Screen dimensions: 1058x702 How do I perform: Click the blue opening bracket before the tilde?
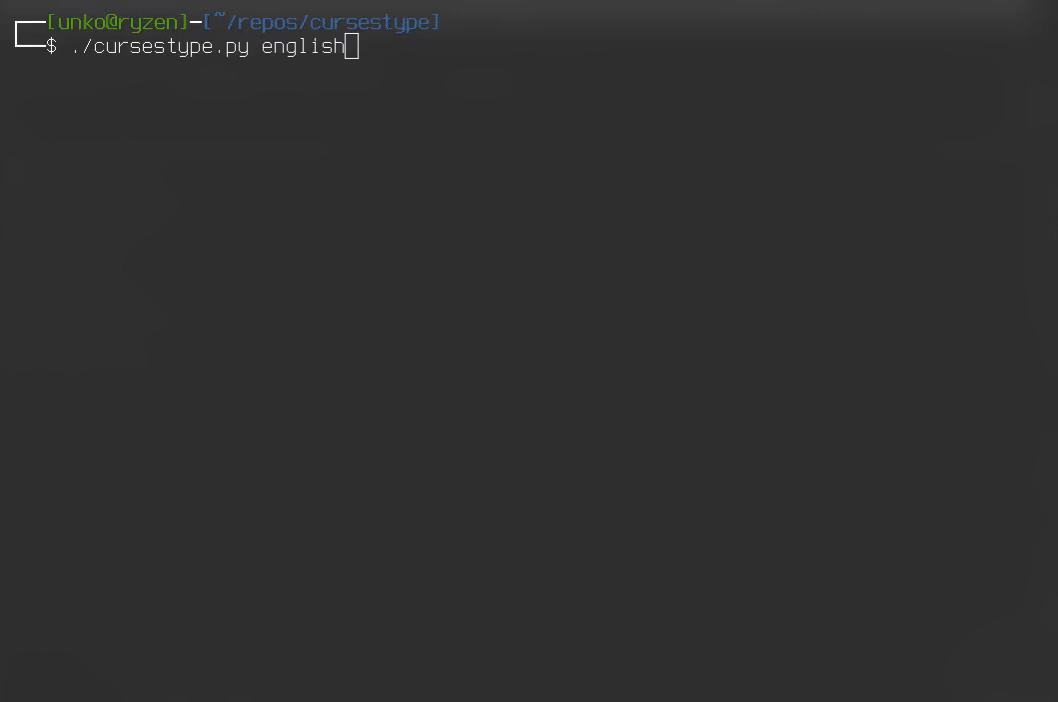(207, 22)
